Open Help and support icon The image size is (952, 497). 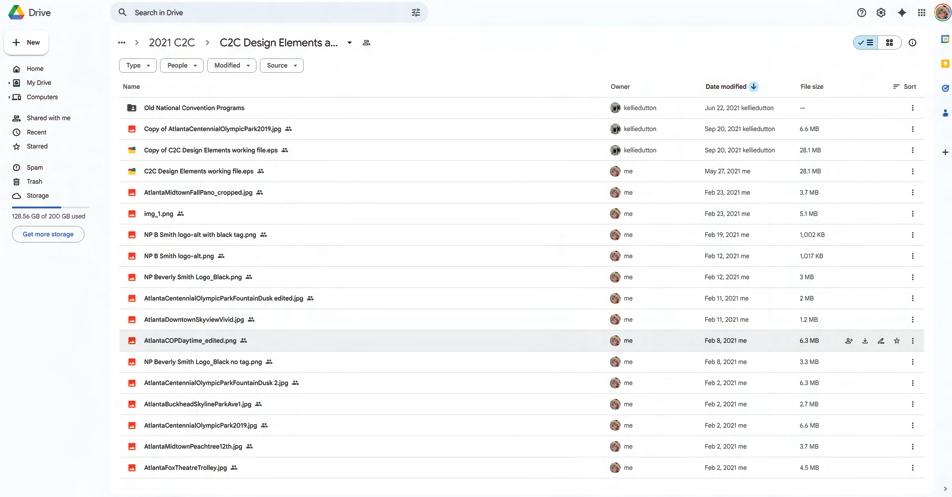pyautogui.click(x=861, y=12)
